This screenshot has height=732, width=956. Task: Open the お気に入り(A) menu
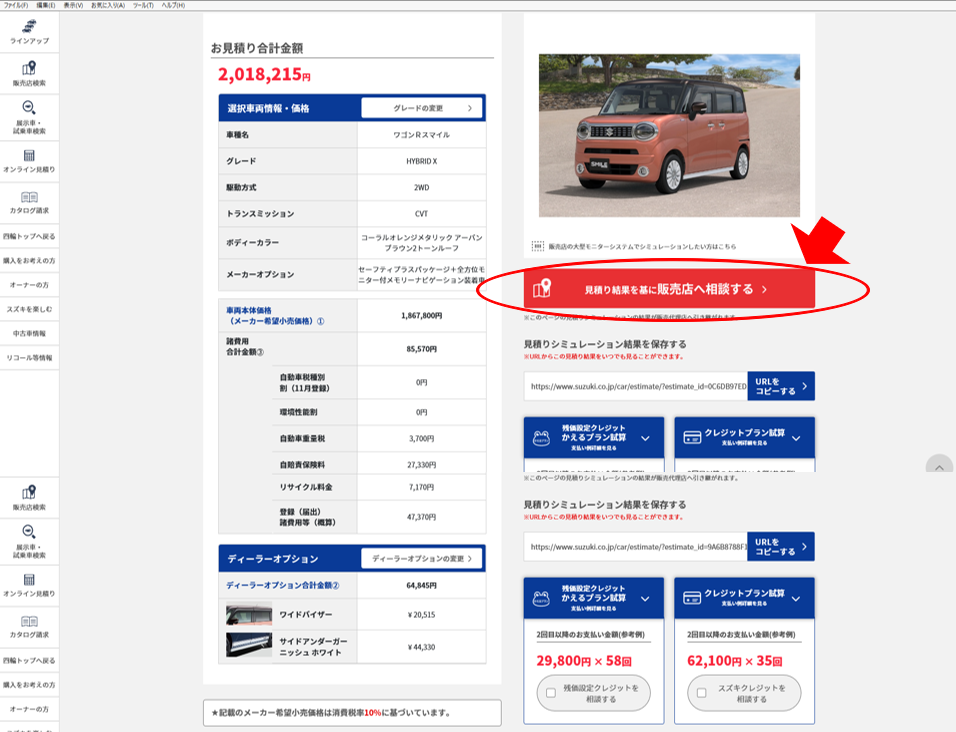pos(108,5)
